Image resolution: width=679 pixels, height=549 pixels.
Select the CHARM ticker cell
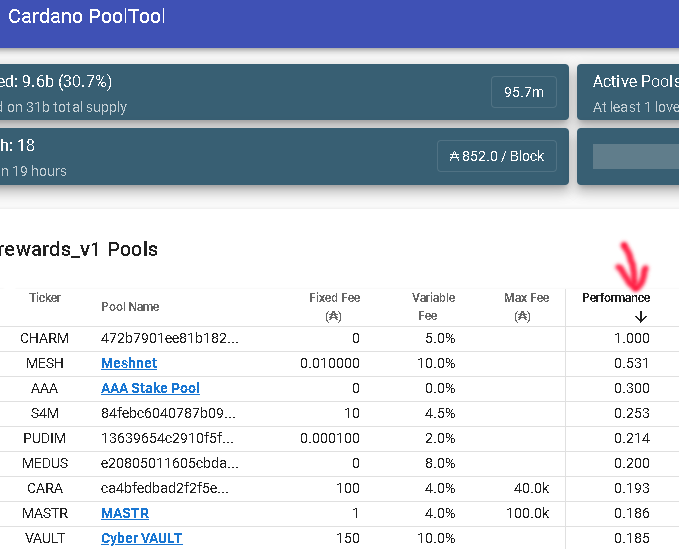click(x=45, y=338)
